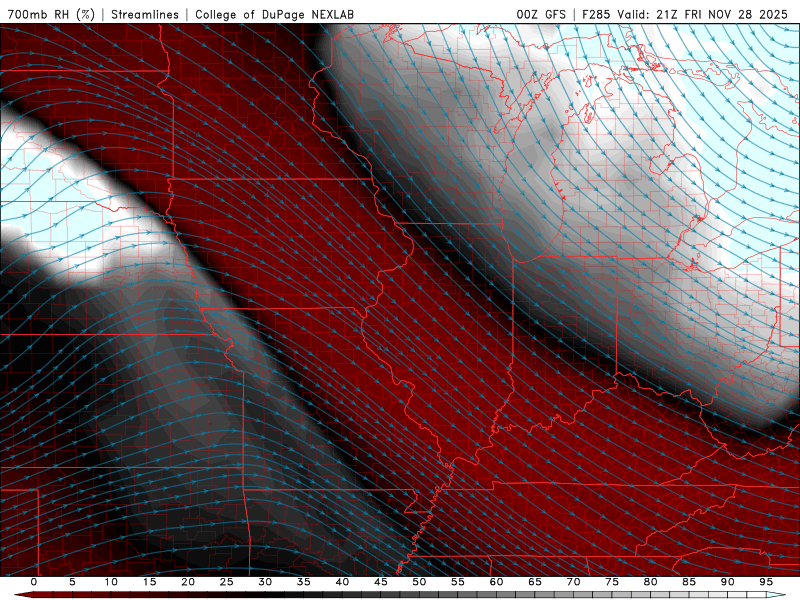The image size is (800, 600).
Task: Click the "70" label on the color scale
Action: 573,582
